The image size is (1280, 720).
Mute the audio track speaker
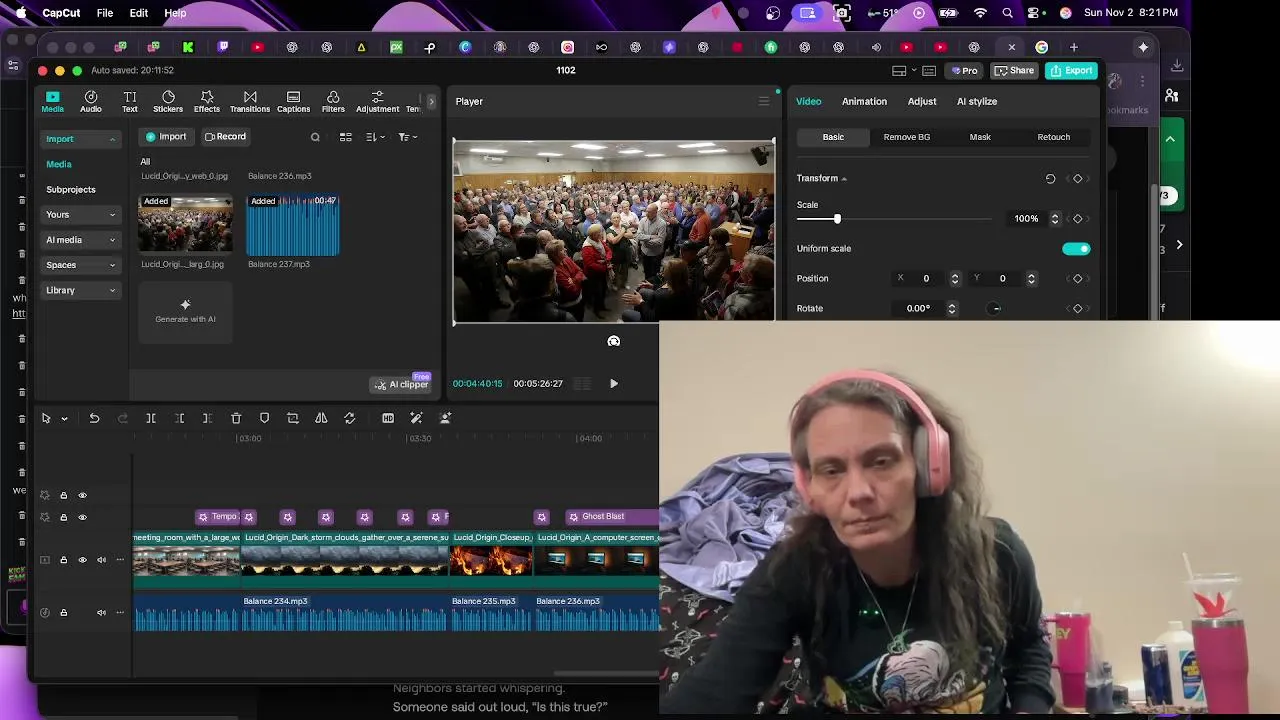click(x=101, y=613)
